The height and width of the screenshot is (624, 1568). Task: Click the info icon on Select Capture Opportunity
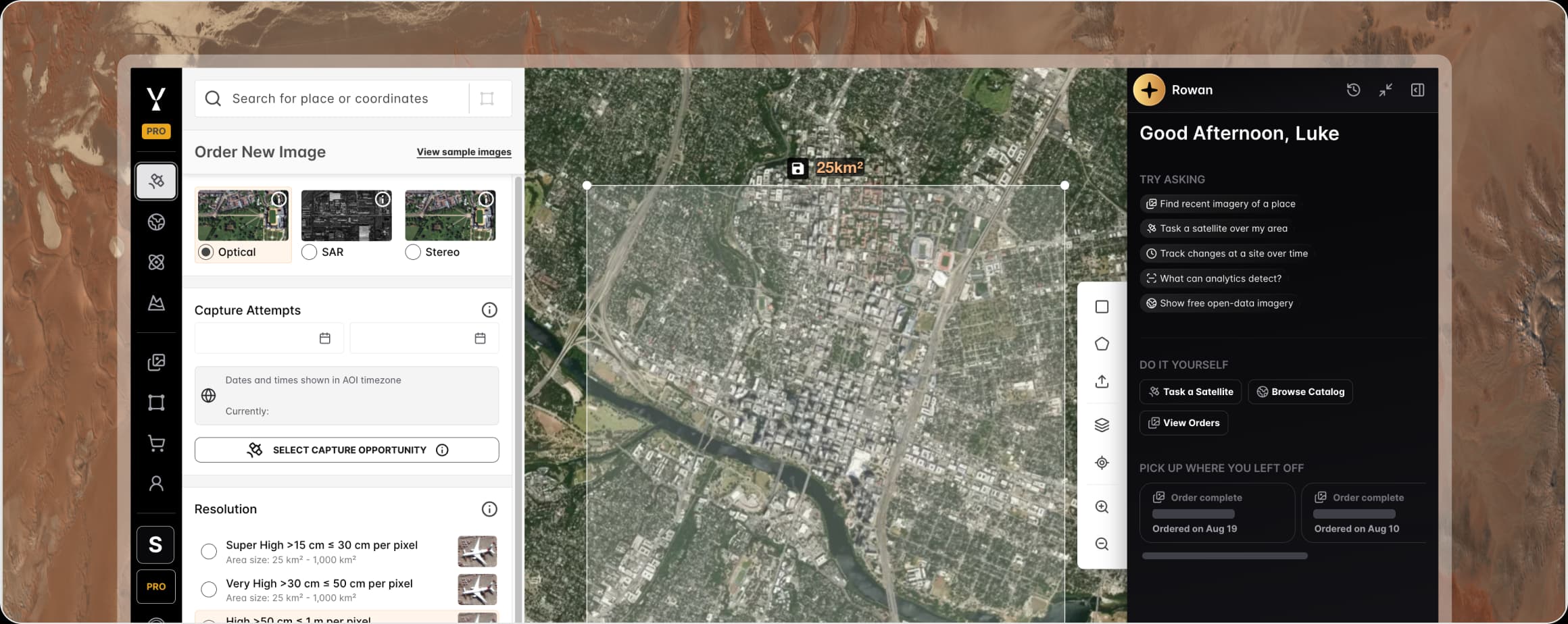coord(442,450)
